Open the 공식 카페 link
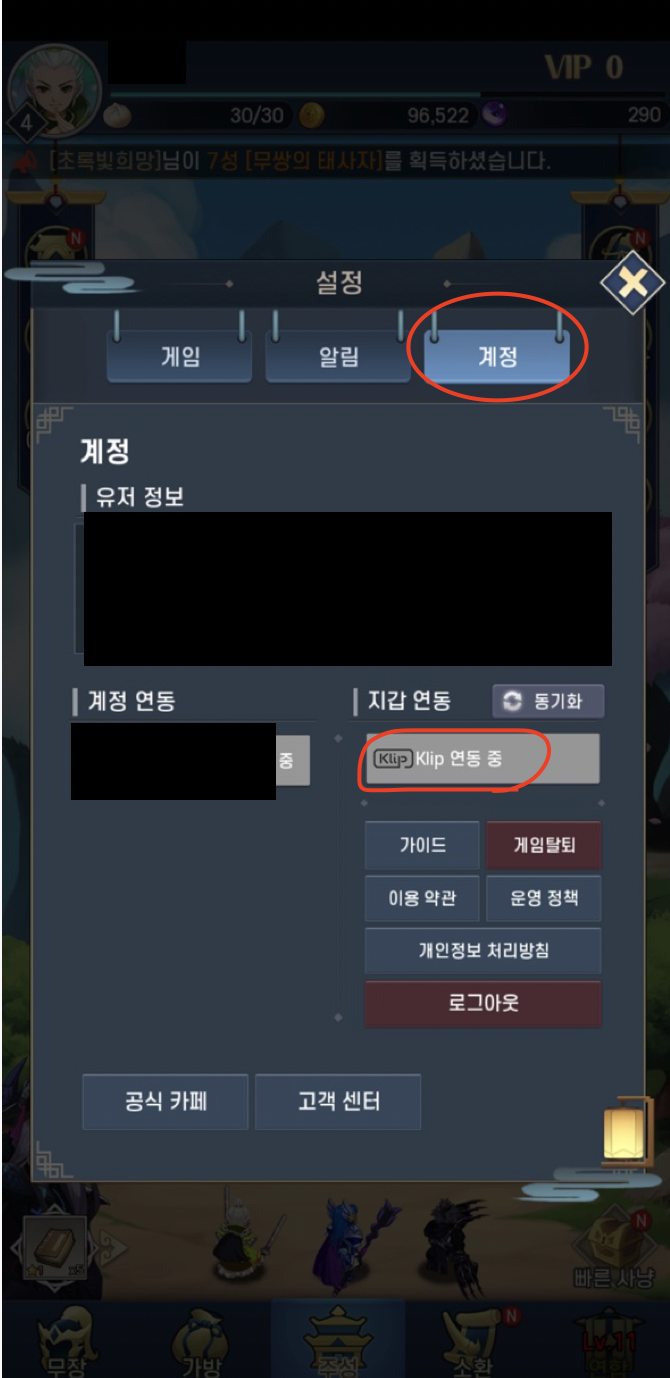The image size is (670, 1378). click(x=165, y=1102)
